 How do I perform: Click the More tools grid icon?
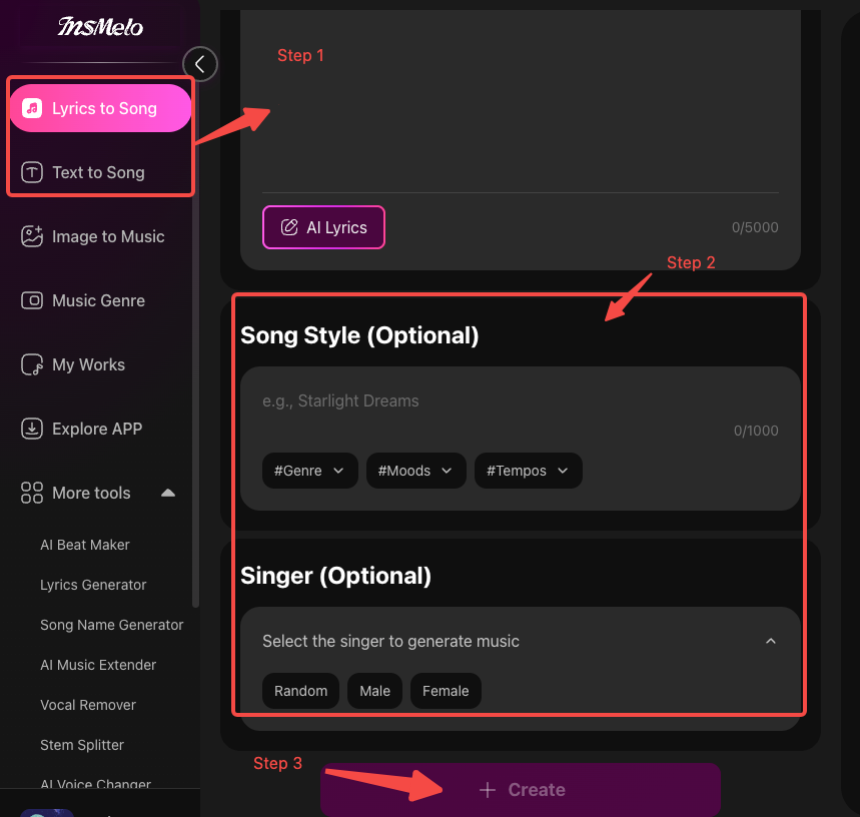click(x=32, y=493)
